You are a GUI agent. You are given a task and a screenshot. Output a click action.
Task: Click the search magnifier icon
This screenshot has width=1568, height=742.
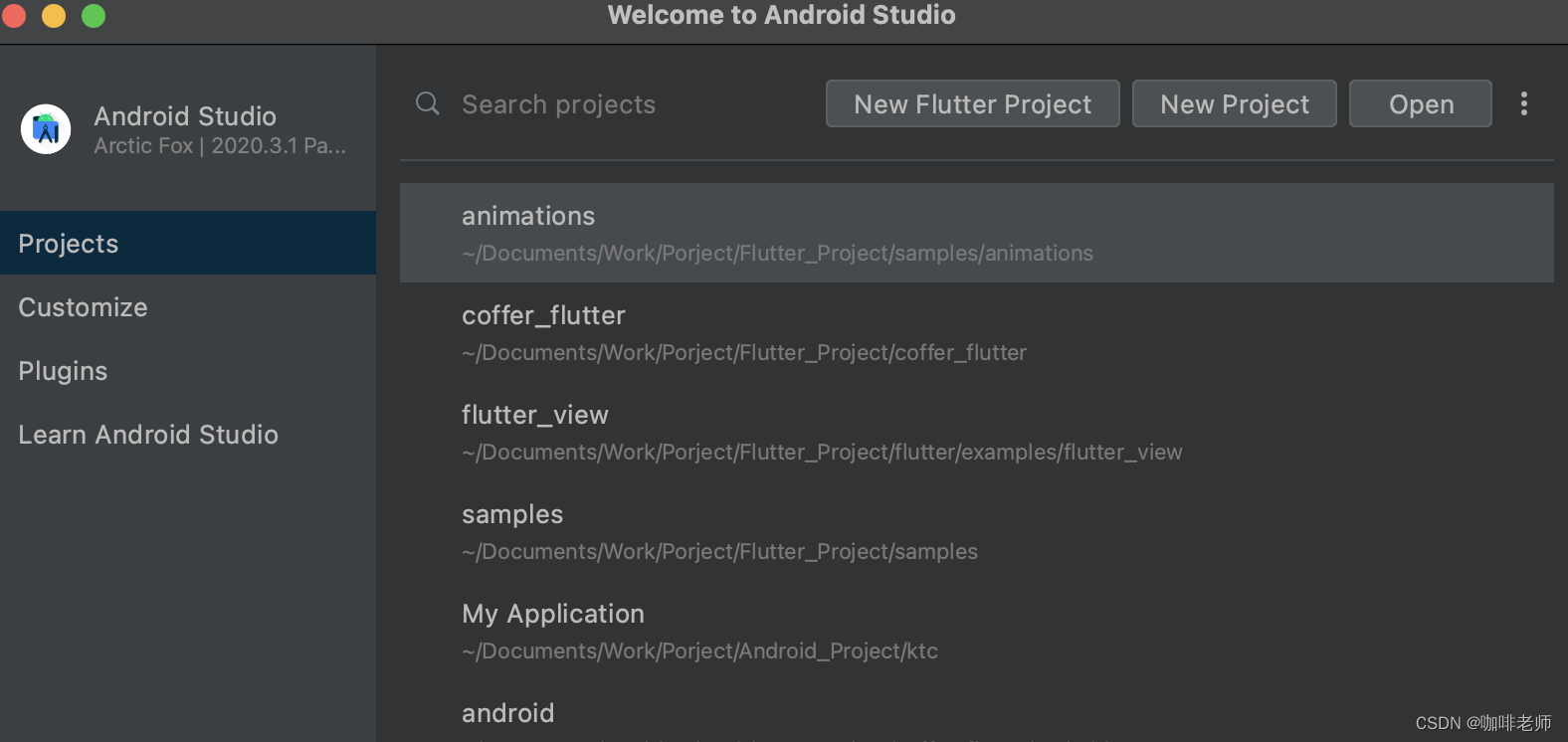click(x=428, y=103)
